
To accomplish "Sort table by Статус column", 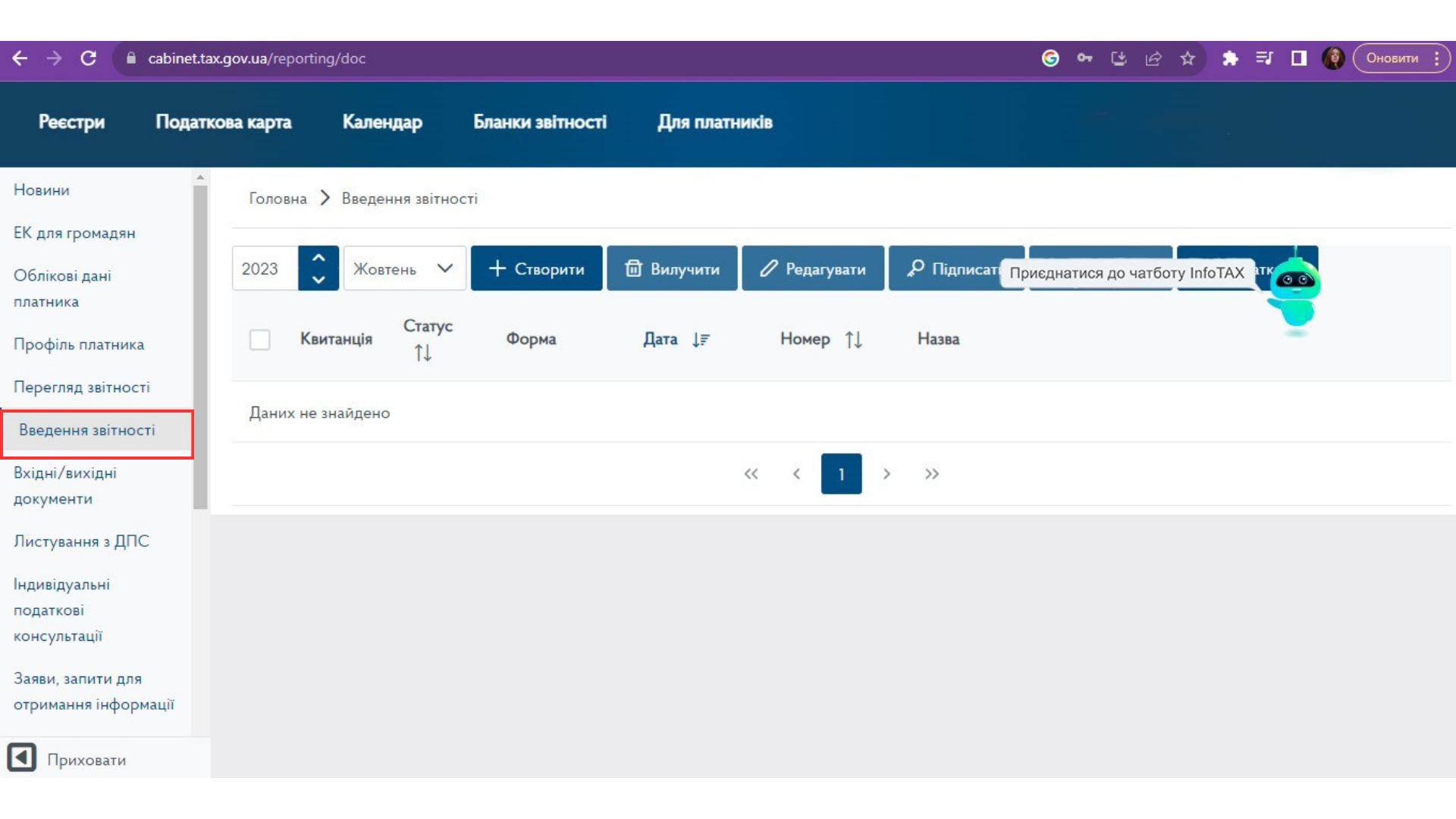I will (423, 353).
